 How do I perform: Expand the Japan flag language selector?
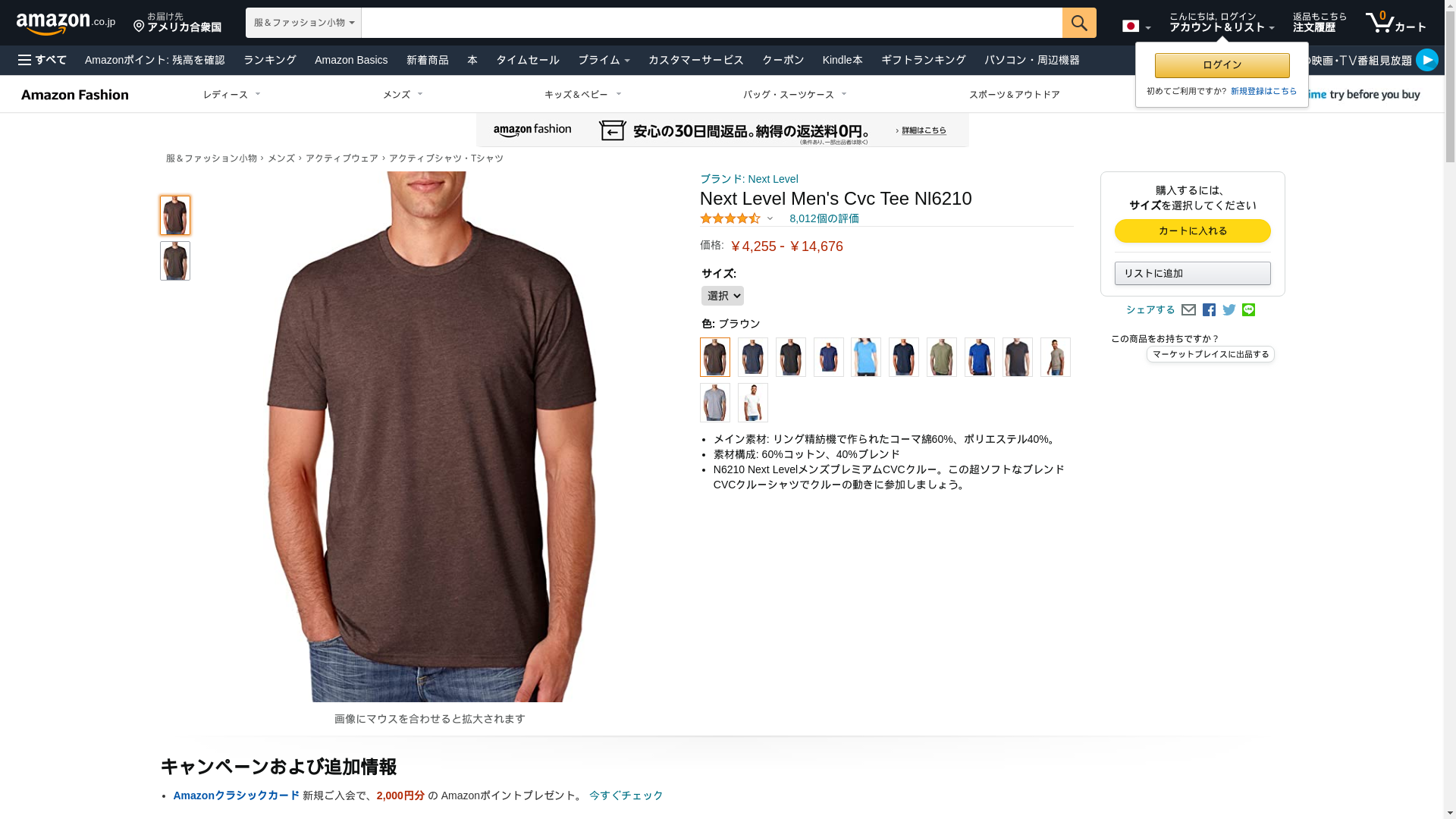pos(1136,27)
